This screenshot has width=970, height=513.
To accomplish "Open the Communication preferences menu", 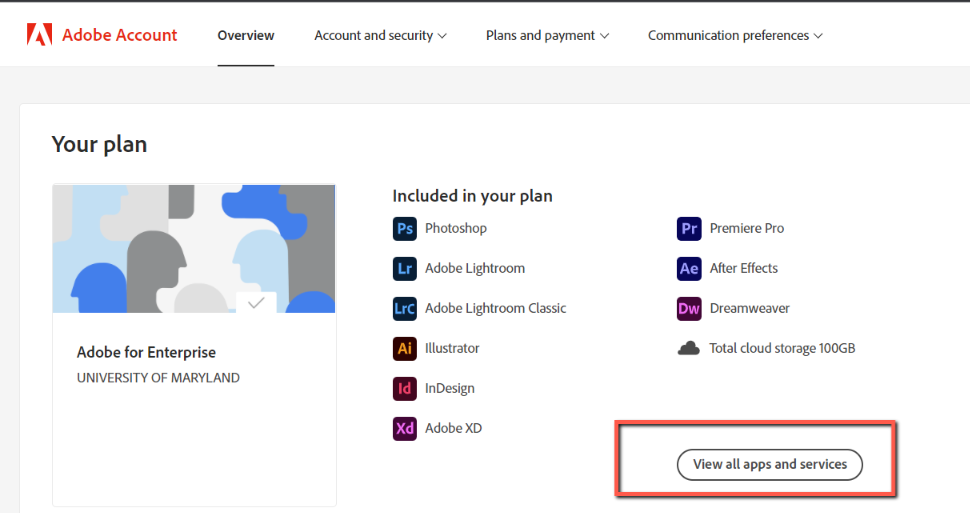I will (x=736, y=35).
